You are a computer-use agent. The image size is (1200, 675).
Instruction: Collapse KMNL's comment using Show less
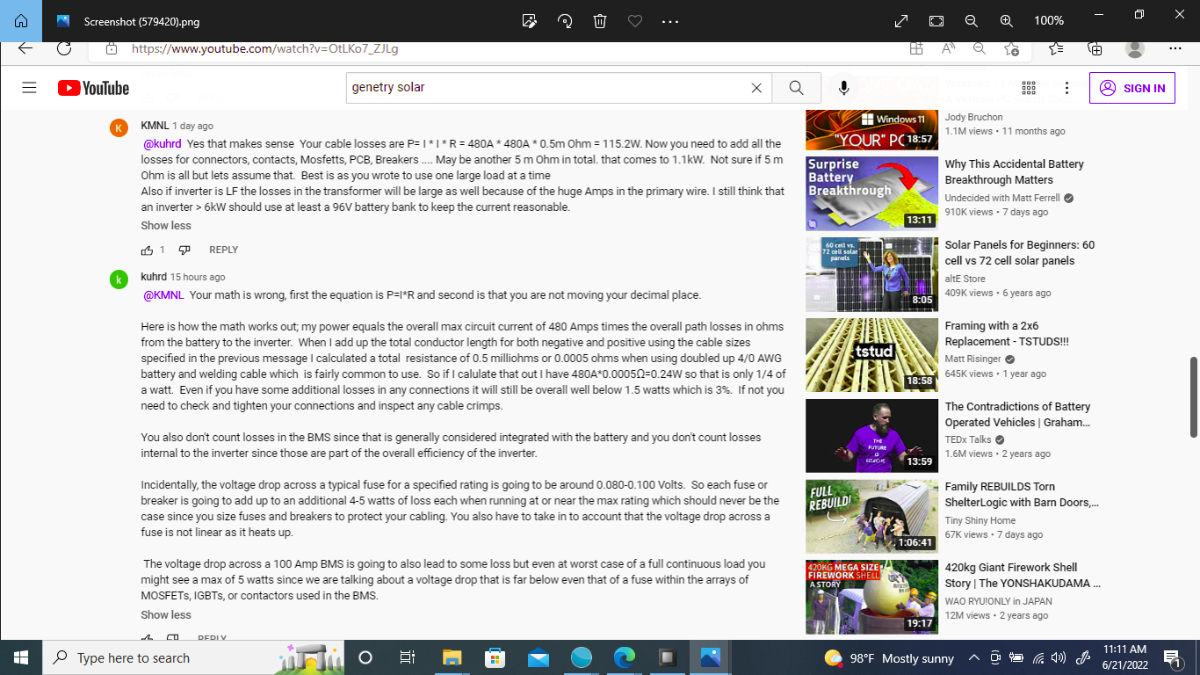click(166, 226)
